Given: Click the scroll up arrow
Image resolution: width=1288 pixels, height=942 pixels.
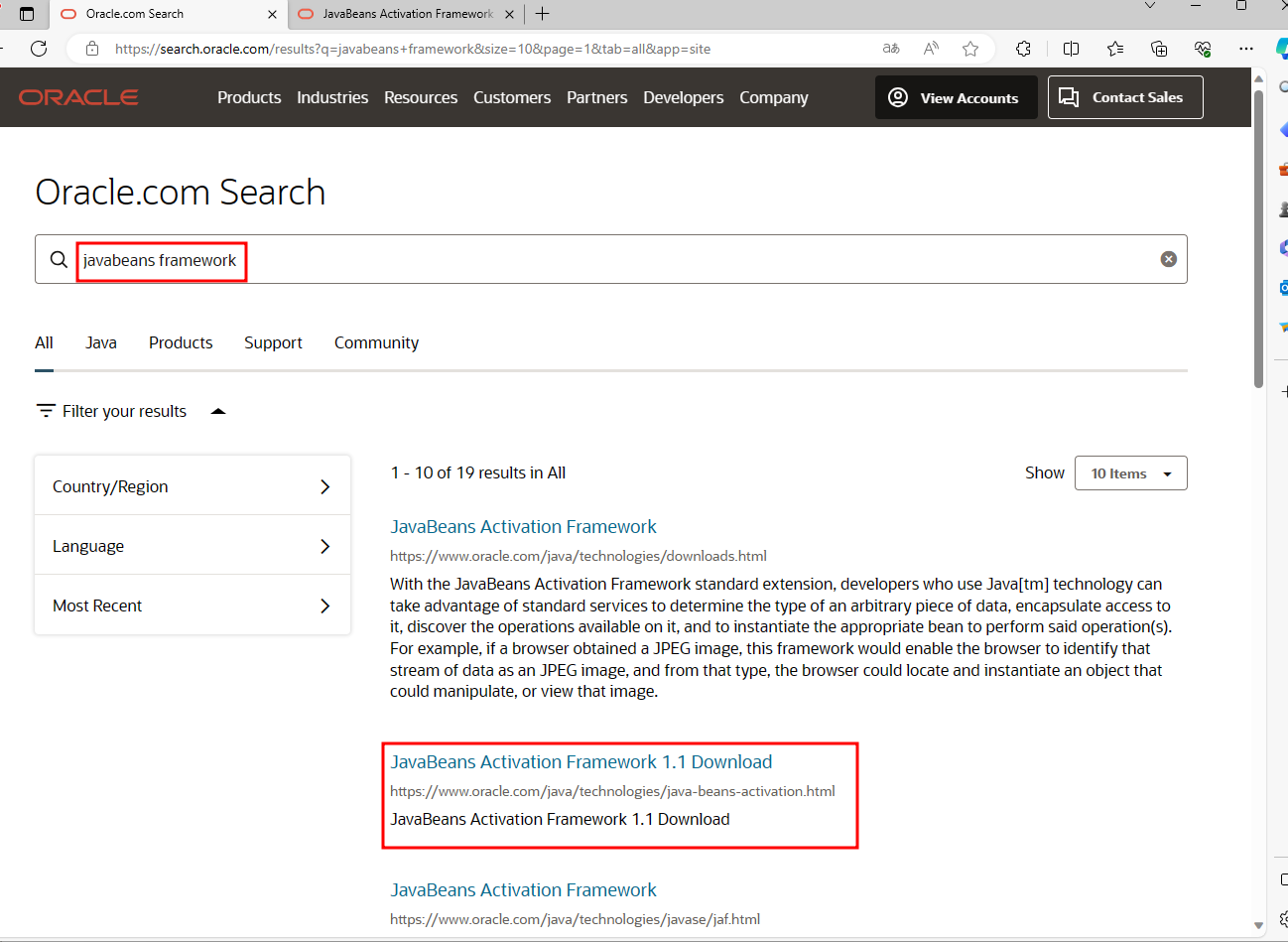Looking at the screenshot, I should [1258, 78].
